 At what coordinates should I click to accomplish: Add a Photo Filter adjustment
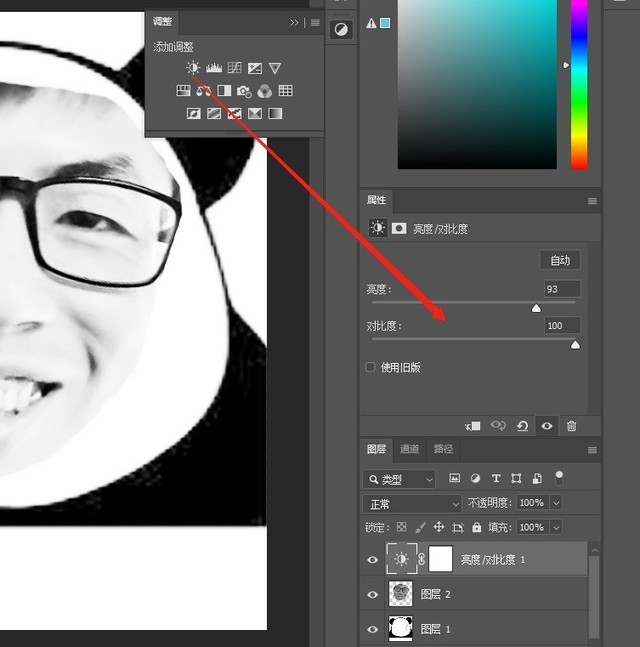click(244, 91)
